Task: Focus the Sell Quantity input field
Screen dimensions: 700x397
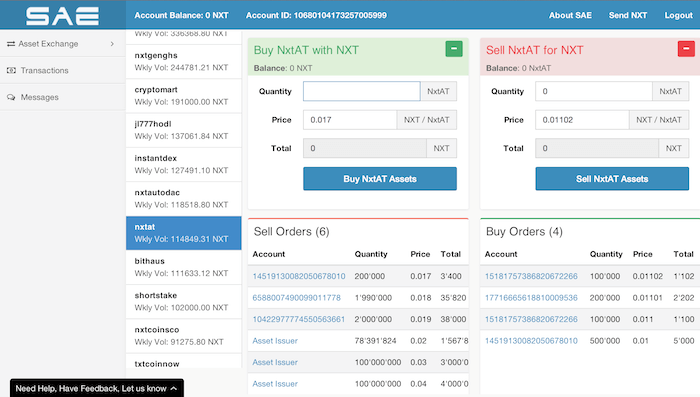Action: [x=594, y=91]
